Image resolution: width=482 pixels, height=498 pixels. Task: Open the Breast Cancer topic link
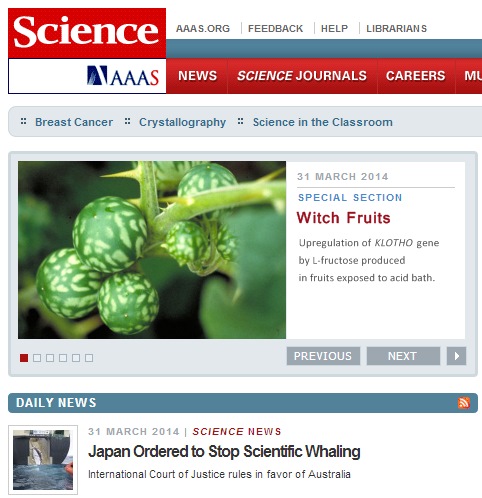point(74,122)
